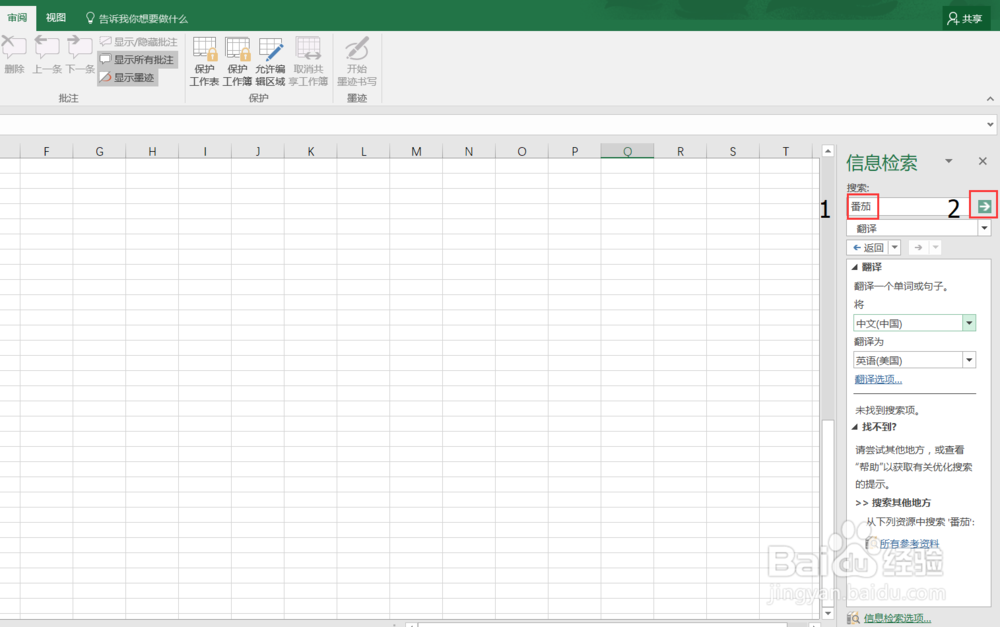1000x627 pixels.
Task: Open the 信息检索选项 link
Action: click(x=897, y=617)
